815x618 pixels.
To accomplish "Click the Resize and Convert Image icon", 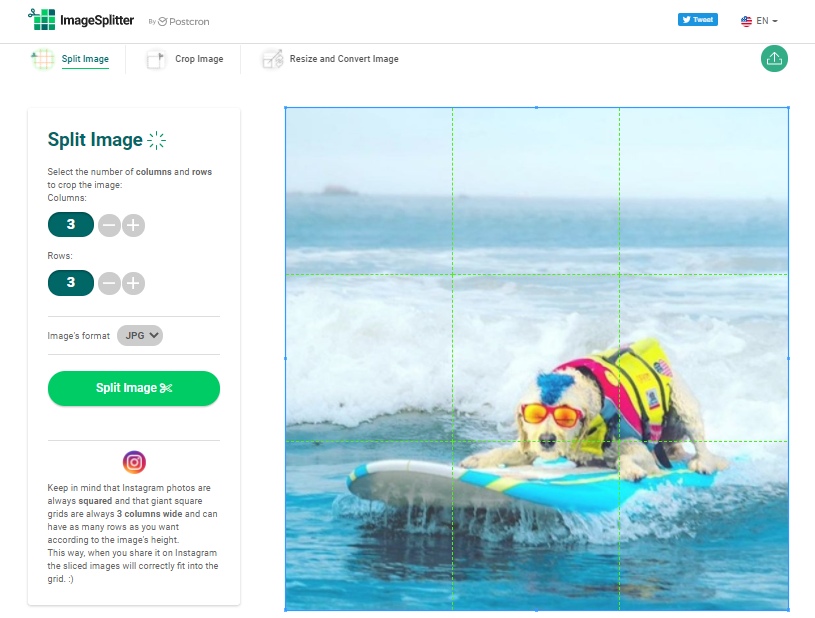I will coord(272,59).
